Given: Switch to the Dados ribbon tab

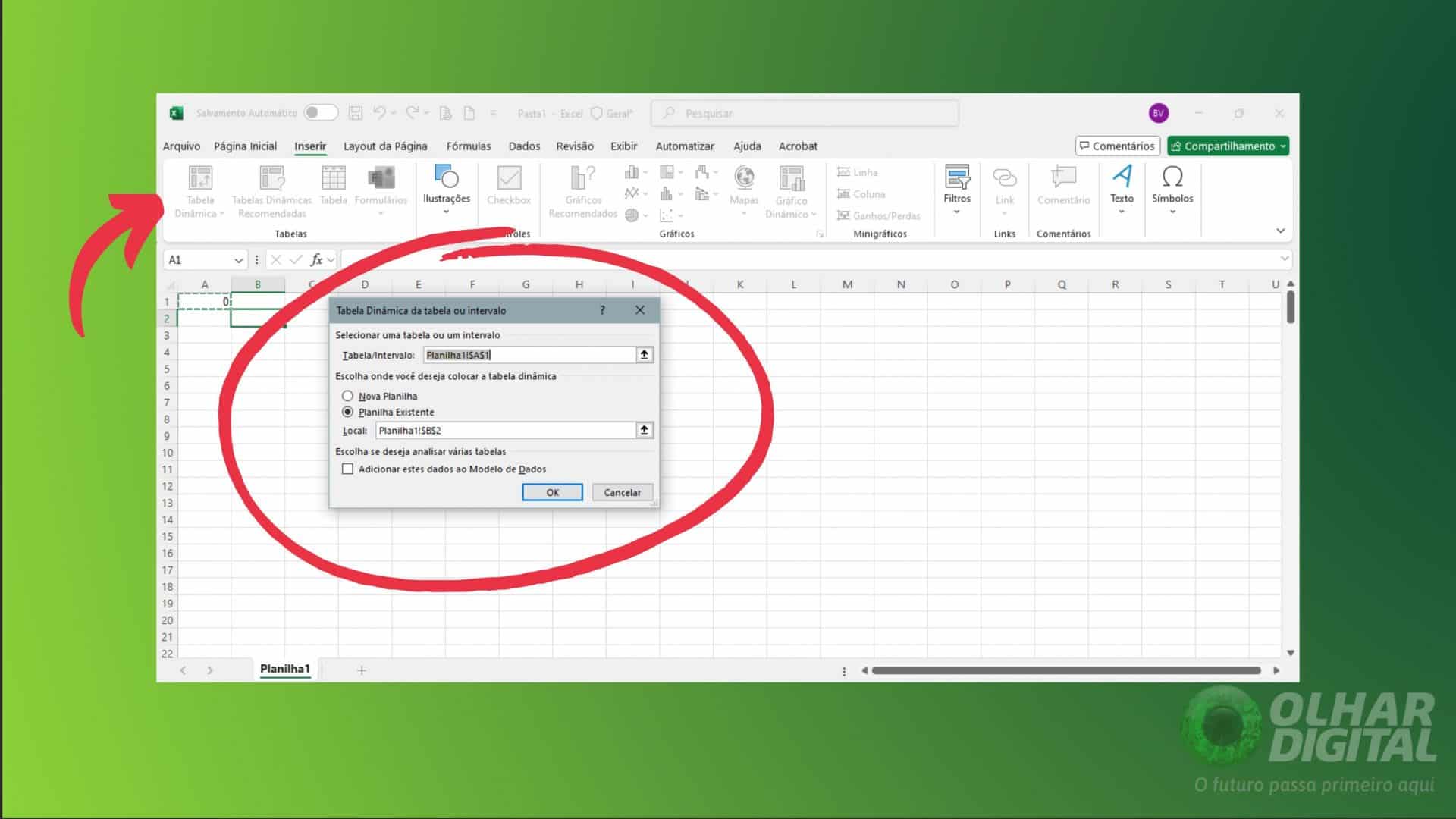Looking at the screenshot, I should click(x=524, y=146).
